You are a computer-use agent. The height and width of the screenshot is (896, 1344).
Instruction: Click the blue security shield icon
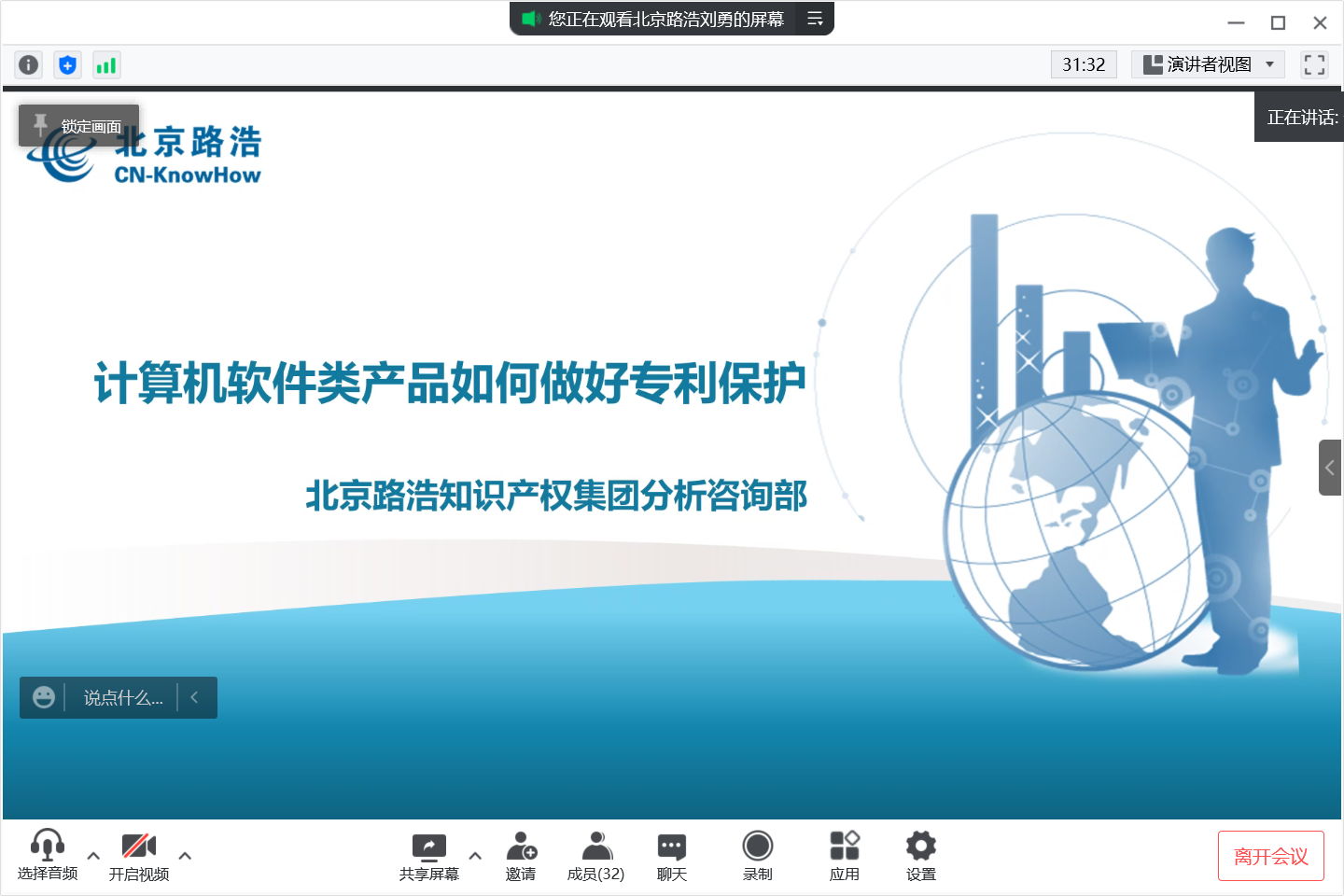pyautogui.click(x=67, y=64)
